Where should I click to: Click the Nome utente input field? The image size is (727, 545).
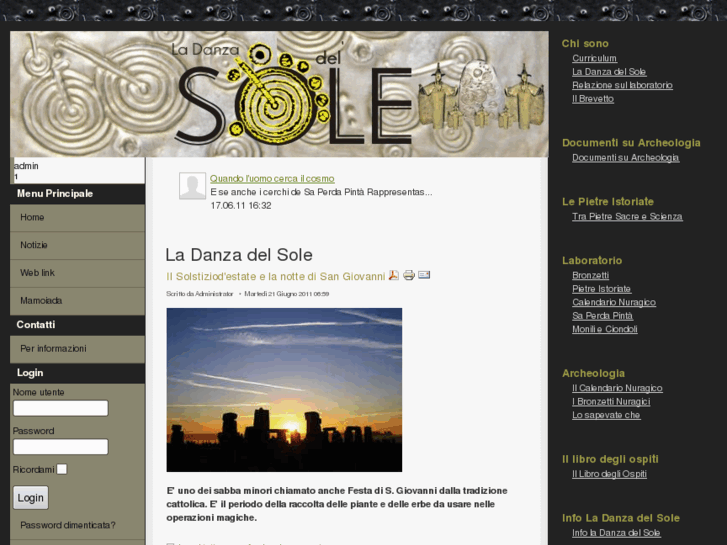click(61, 408)
